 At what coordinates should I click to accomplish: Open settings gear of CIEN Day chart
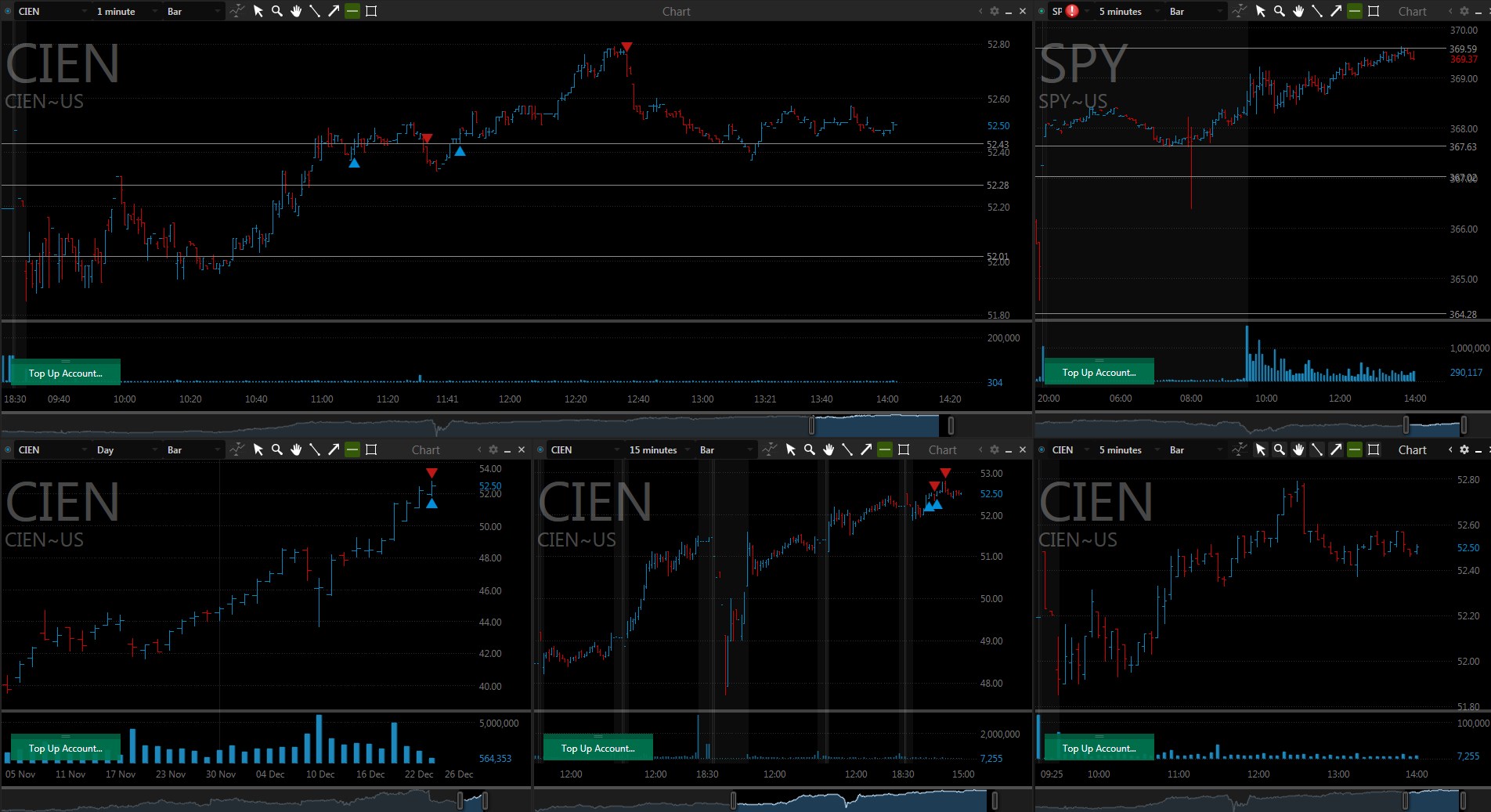pos(493,449)
